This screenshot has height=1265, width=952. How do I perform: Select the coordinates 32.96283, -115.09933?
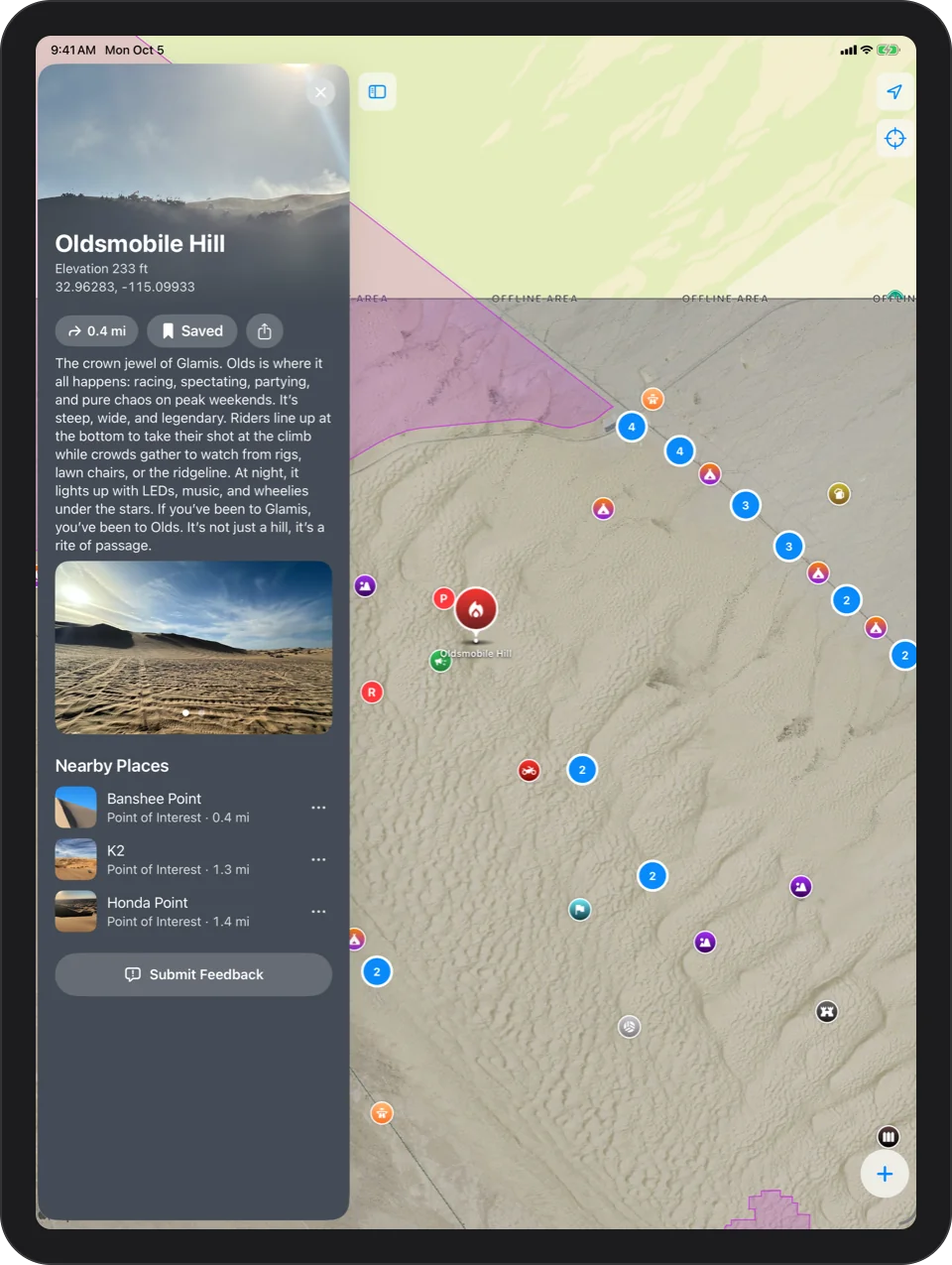coord(125,287)
